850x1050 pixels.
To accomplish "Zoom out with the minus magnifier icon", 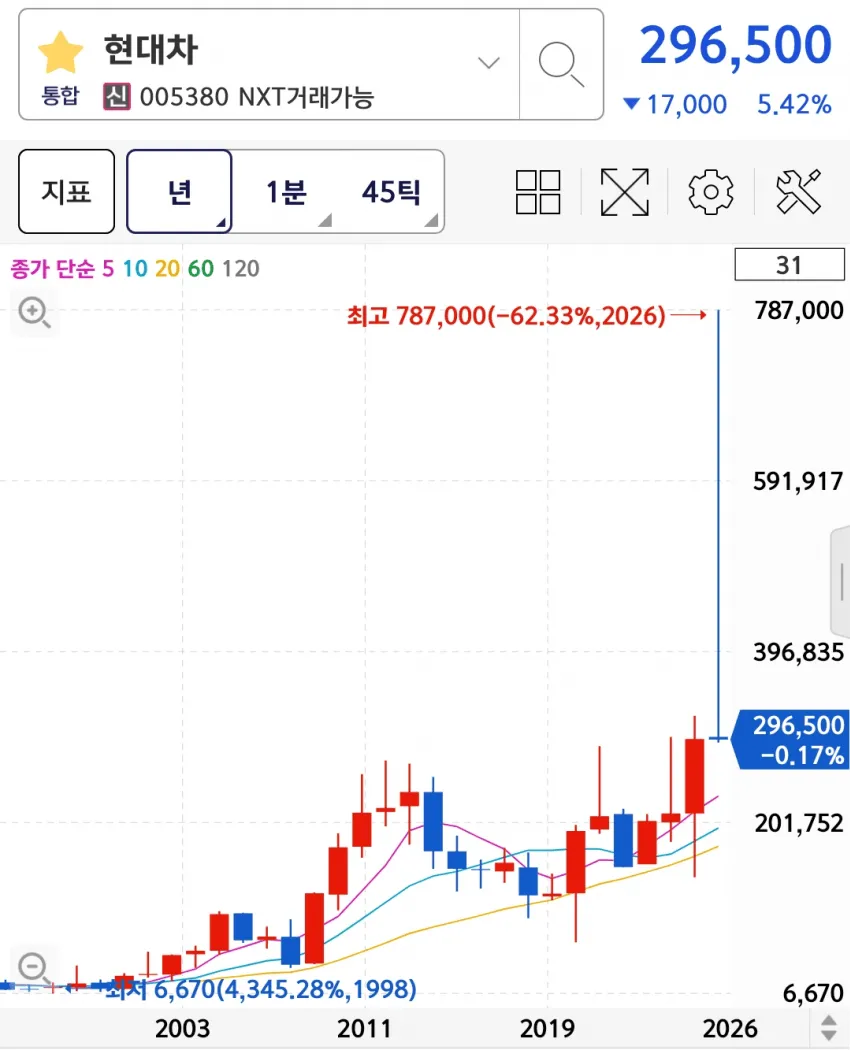I will pos(33,968).
